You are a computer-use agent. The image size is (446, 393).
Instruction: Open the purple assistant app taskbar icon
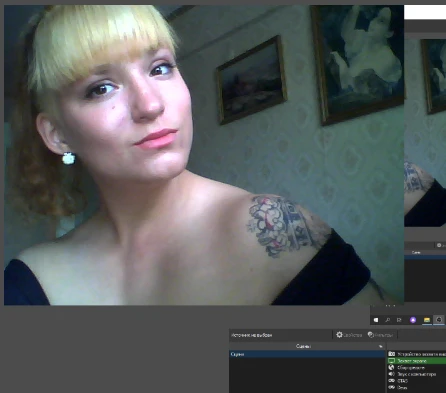pyautogui.click(x=413, y=320)
